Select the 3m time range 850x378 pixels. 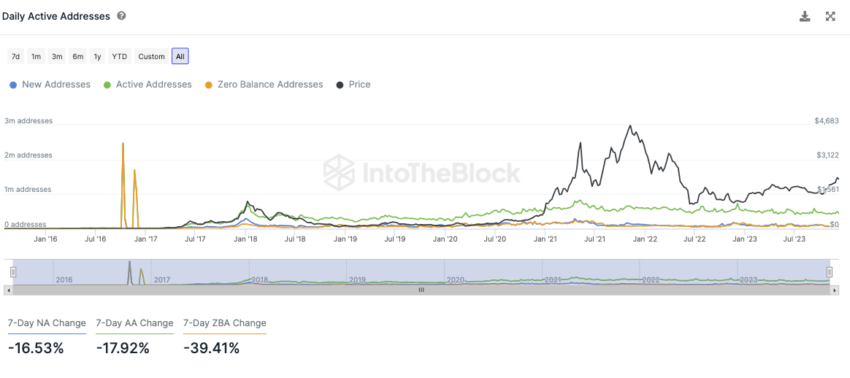[x=56, y=56]
